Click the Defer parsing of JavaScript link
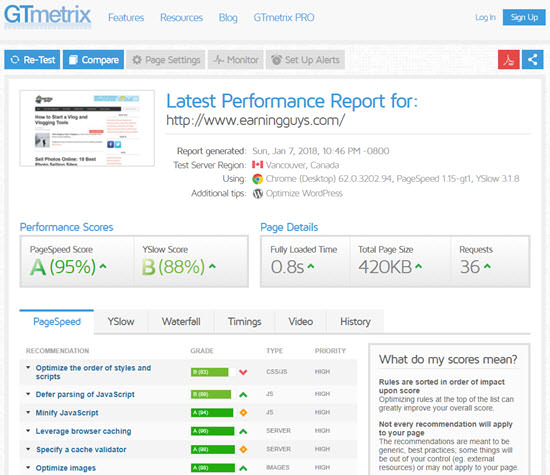Viewport: 550px width, 475px height. coord(85,395)
